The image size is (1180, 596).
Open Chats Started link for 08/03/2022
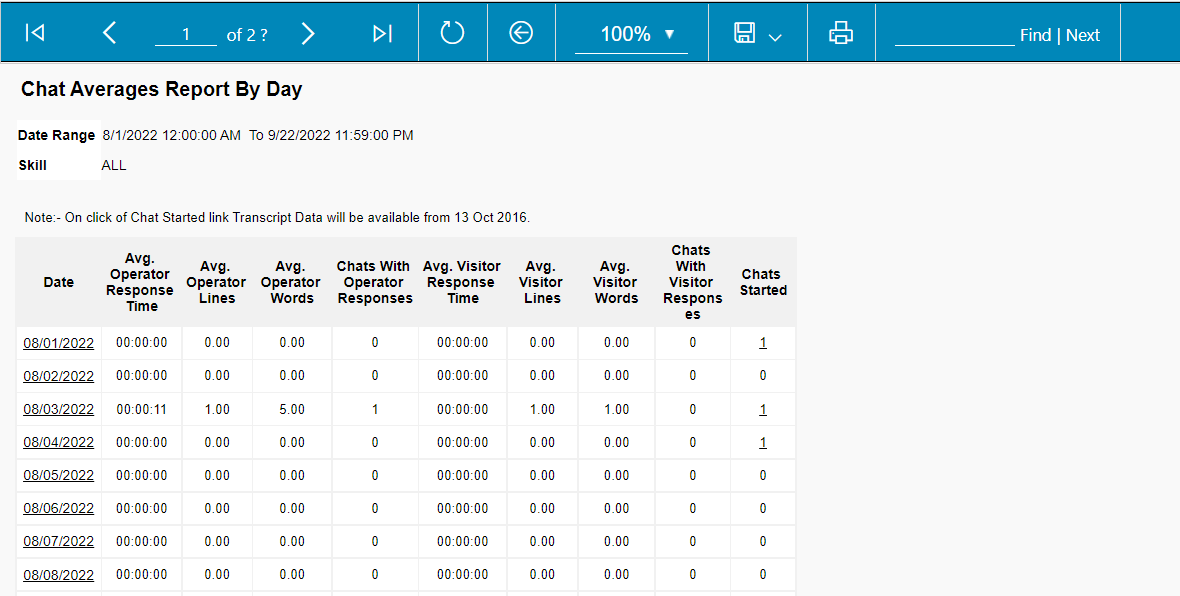click(763, 409)
